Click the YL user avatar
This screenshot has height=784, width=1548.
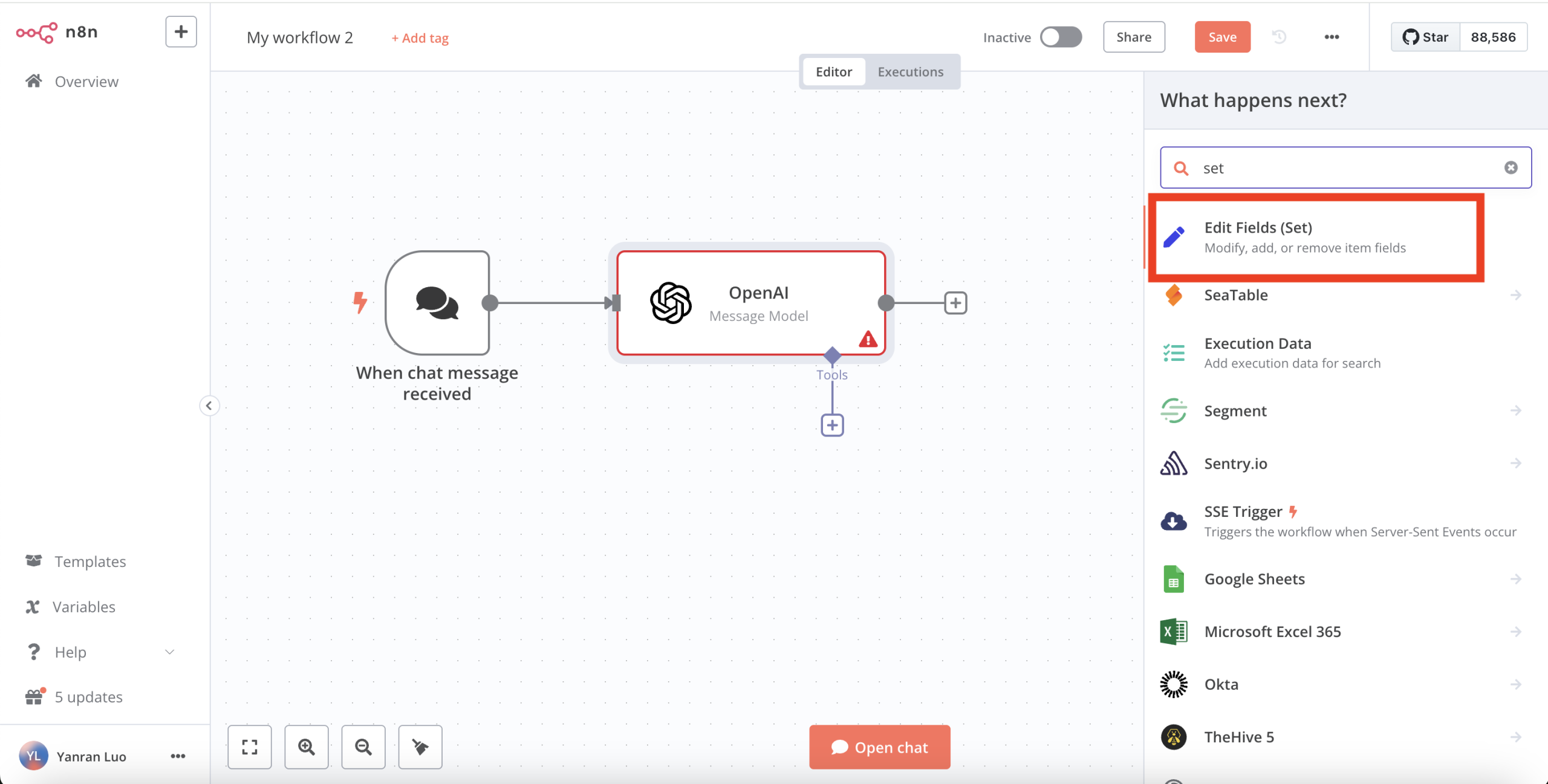coord(33,756)
